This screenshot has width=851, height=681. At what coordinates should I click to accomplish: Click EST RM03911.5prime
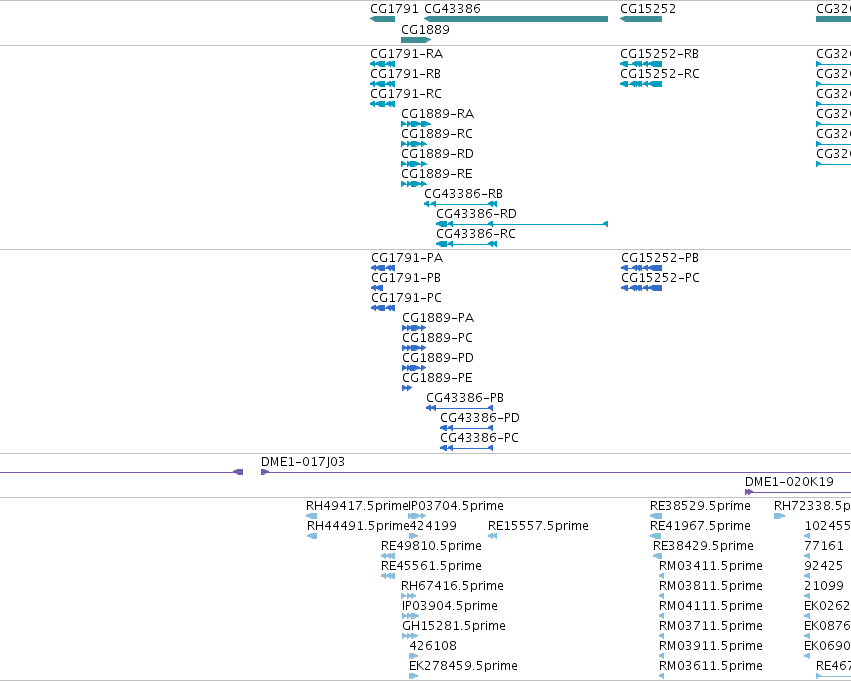tap(710, 646)
